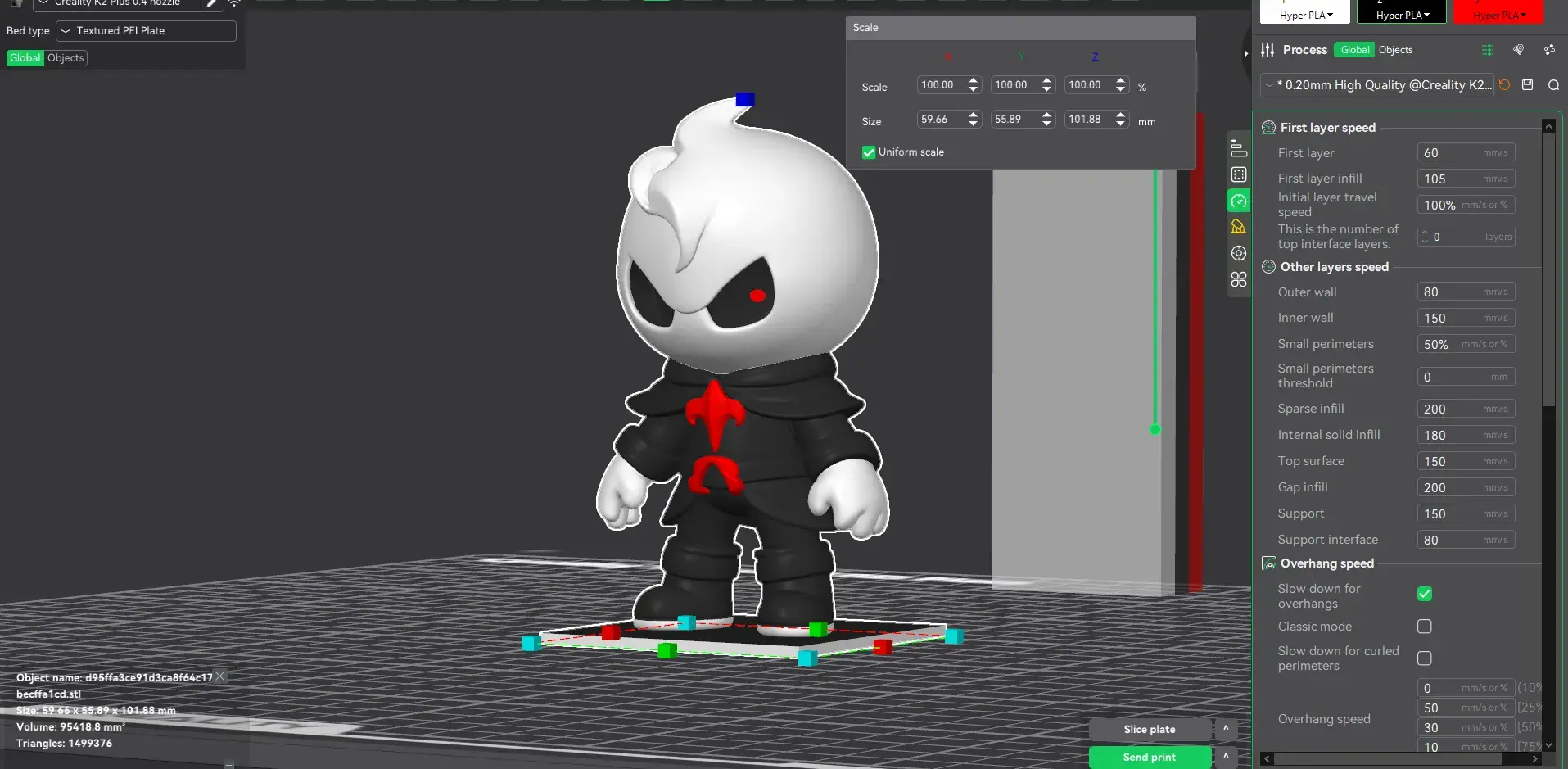Viewport: 1568px width, 769px height.
Task: Disable Slow down for overhangs
Action: [1425, 595]
